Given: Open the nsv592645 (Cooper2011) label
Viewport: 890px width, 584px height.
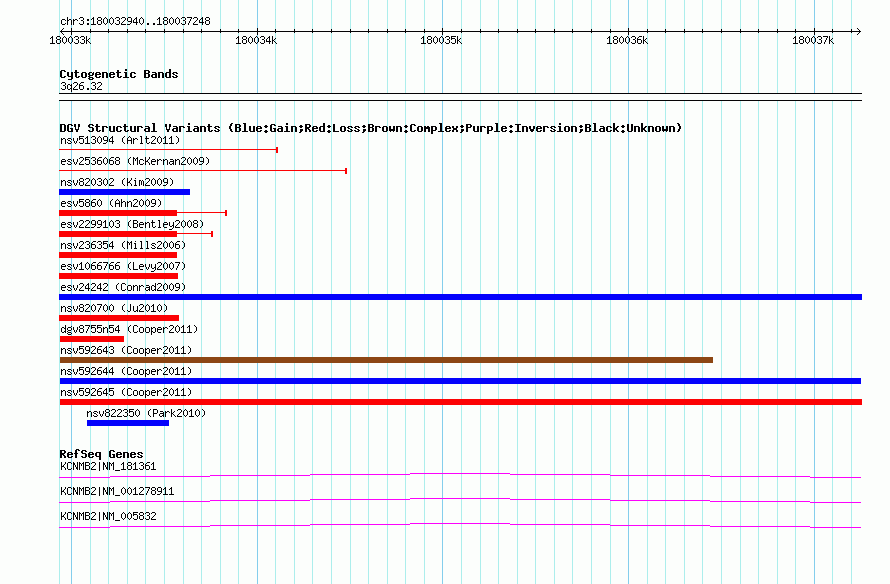Looking at the screenshot, I should (x=126, y=392).
